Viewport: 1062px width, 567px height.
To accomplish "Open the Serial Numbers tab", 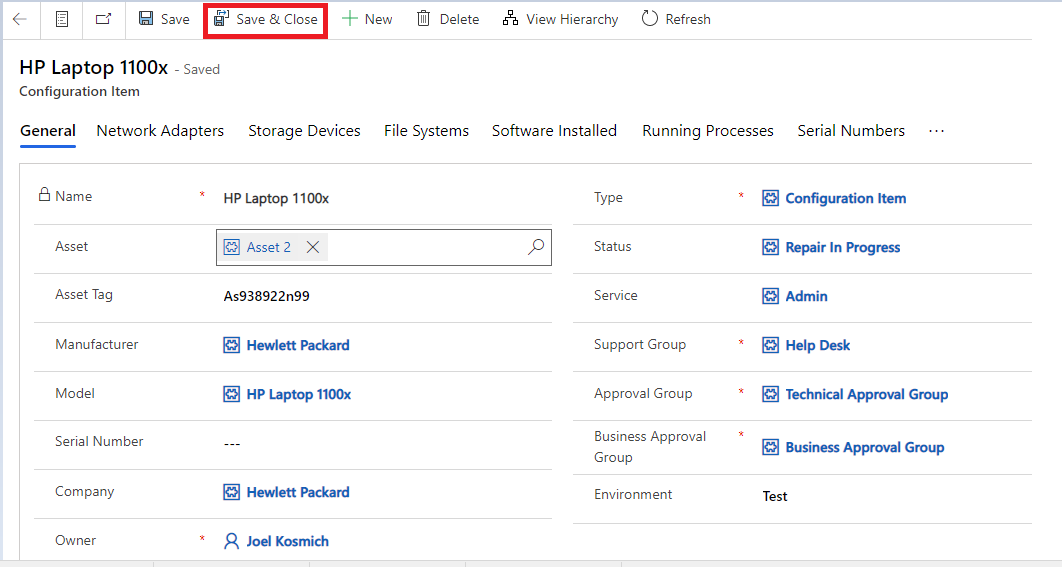I will (x=851, y=131).
